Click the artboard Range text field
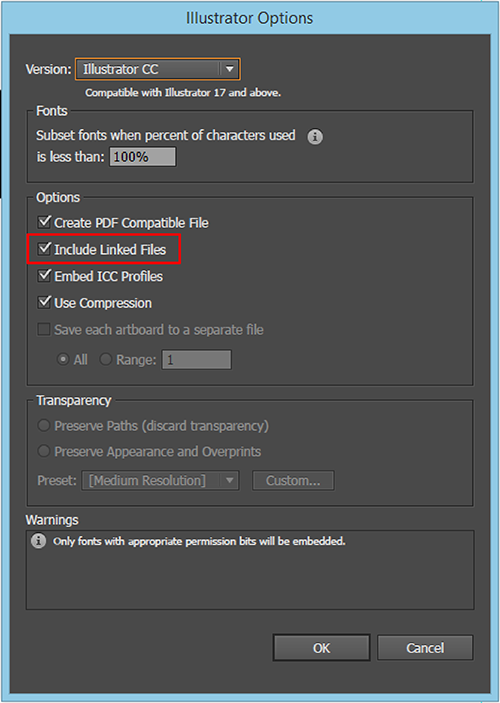500x703 pixels. (196, 360)
